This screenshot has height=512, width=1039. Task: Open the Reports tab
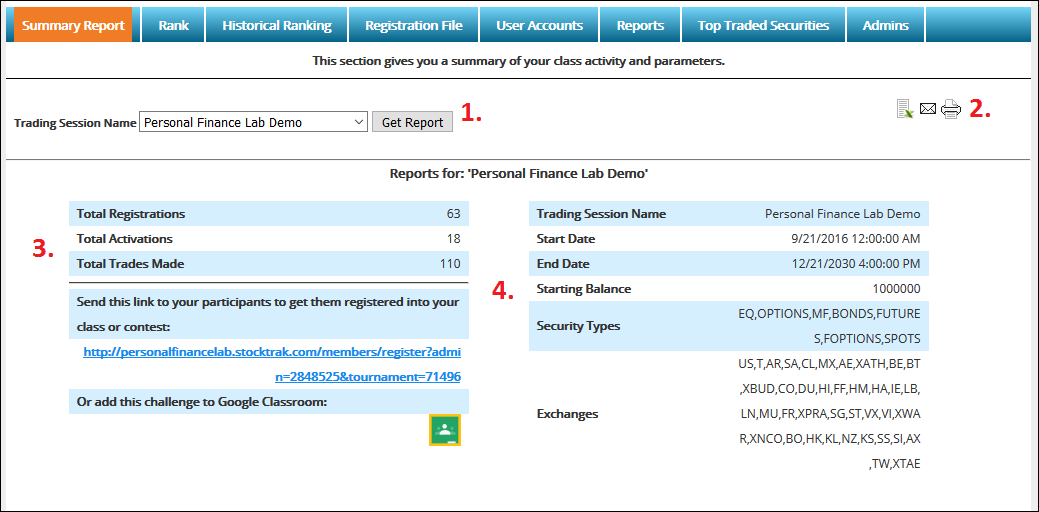pyautogui.click(x=640, y=26)
